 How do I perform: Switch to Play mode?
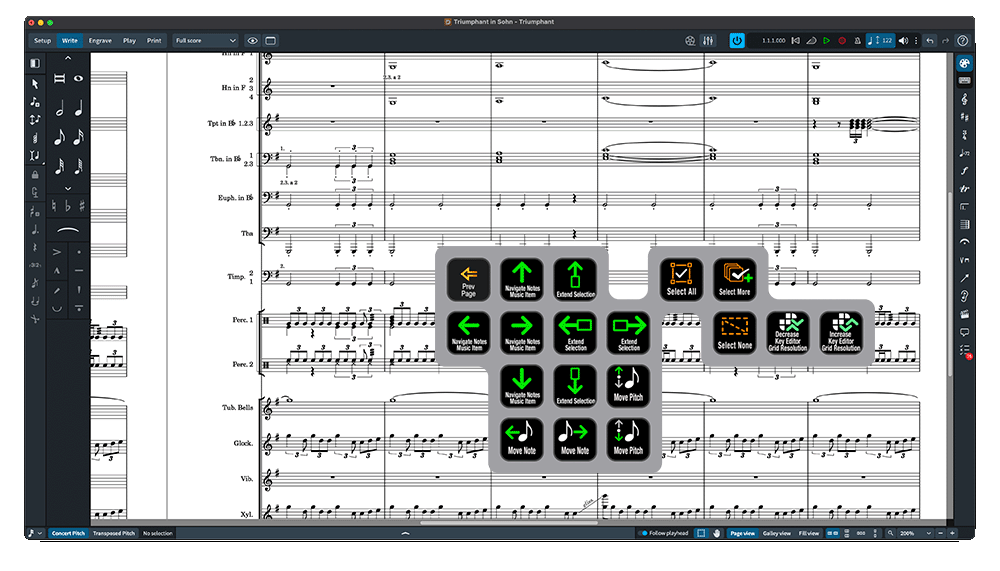coord(129,40)
